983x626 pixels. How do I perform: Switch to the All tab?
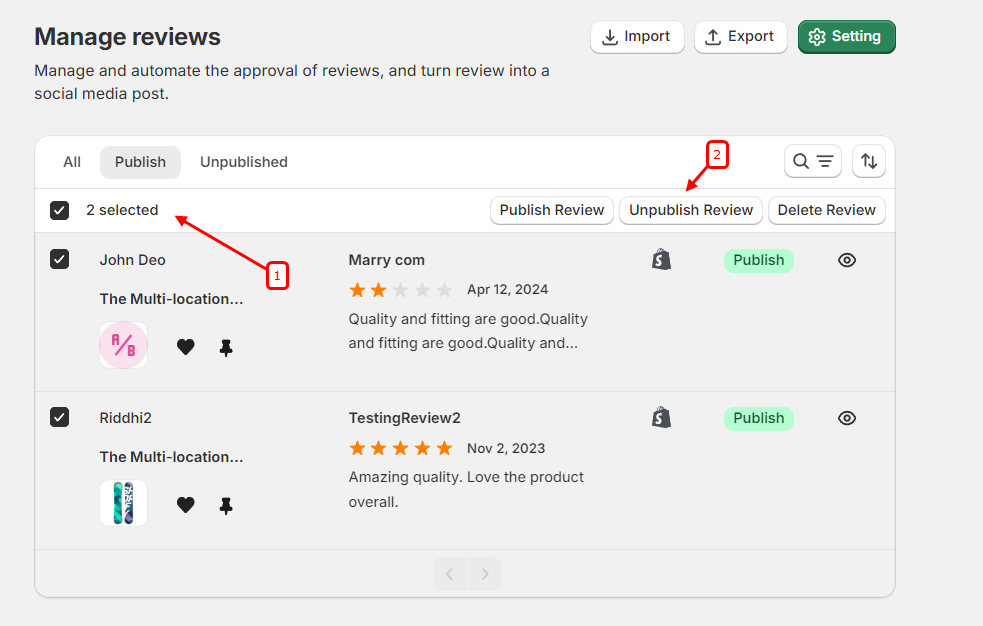pyautogui.click(x=72, y=162)
